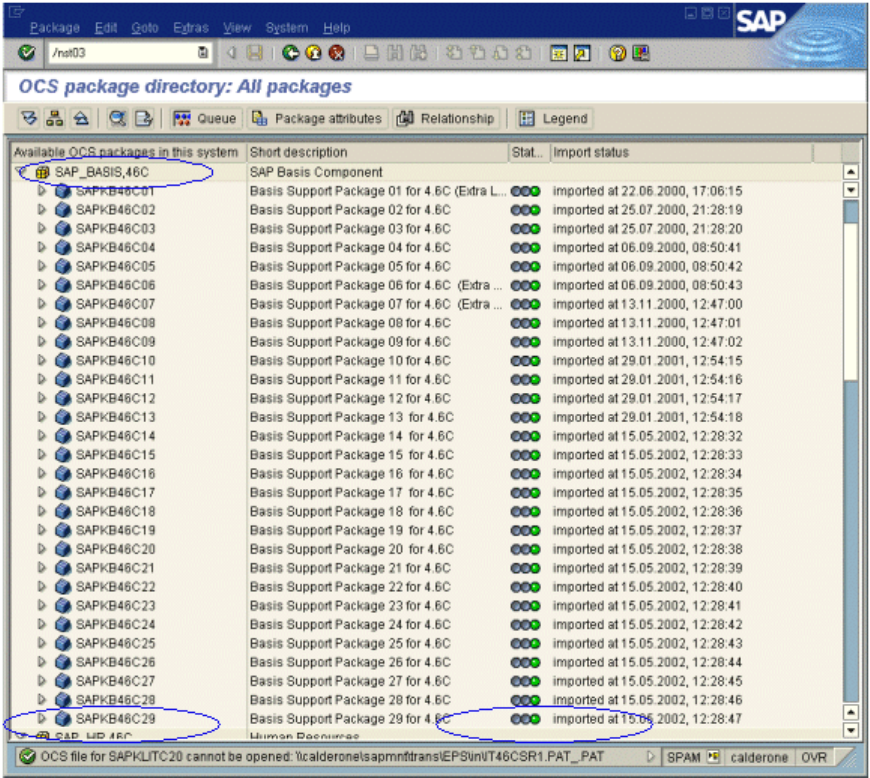Click the Stat... column header
The height and width of the screenshot is (778, 870).
click(x=529, y=152)
